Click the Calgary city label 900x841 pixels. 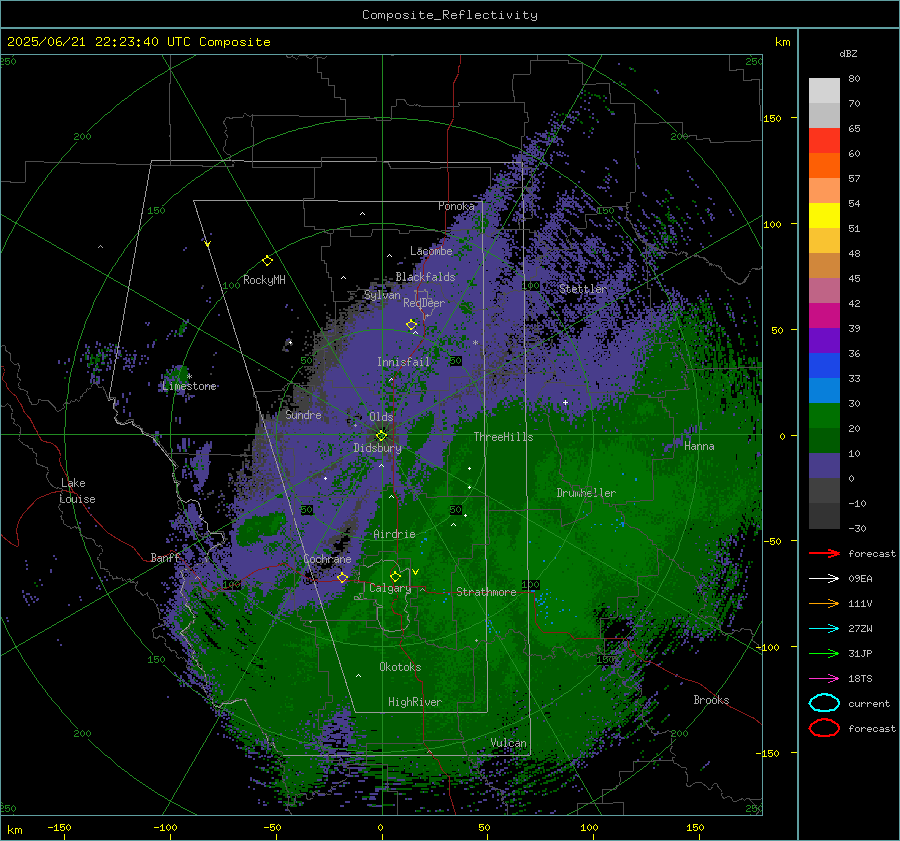click(x=390, y=588)
